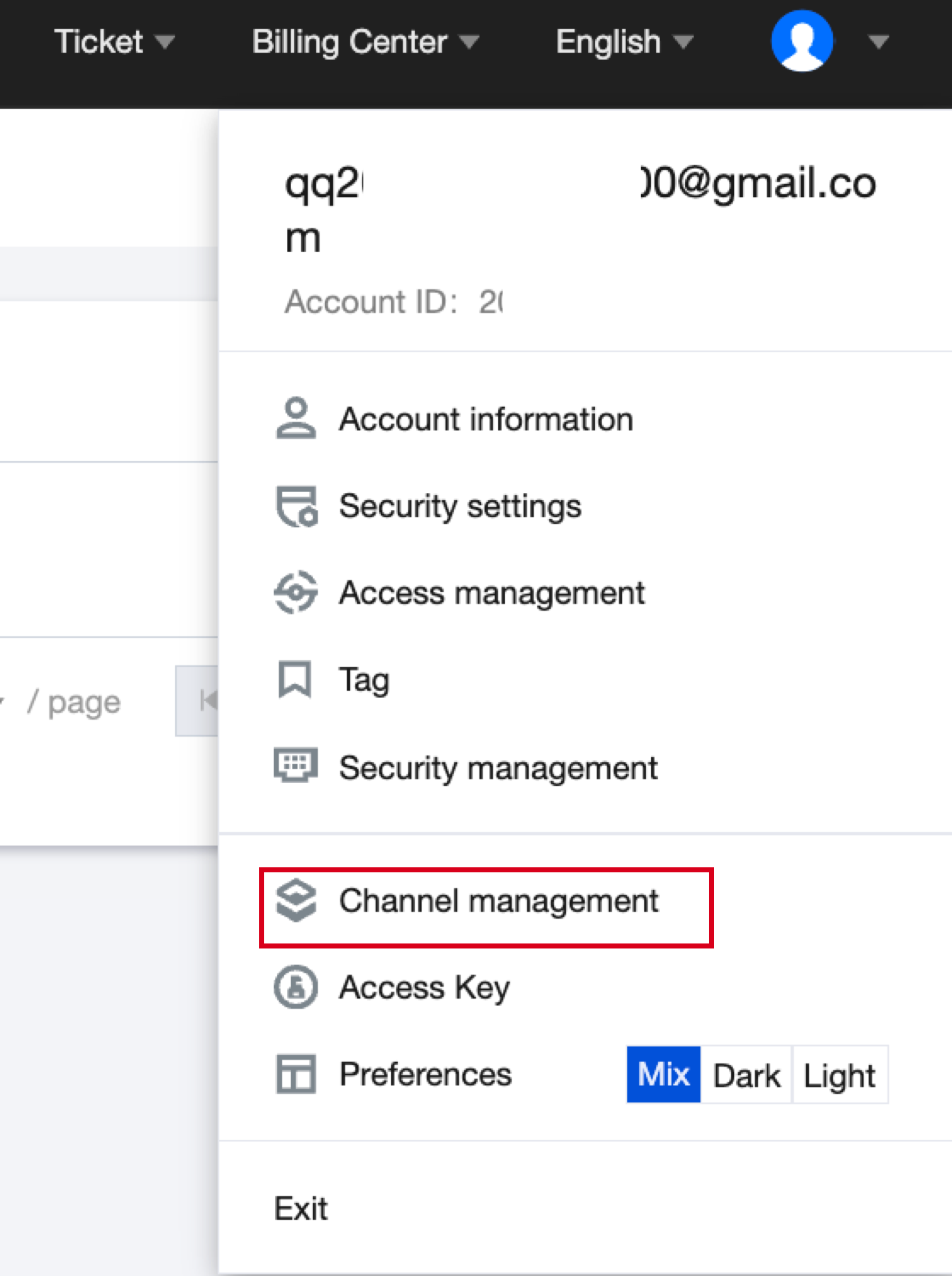Open the Channel management menu entry
Screen dimensions: 952x1276
[498, 900]
